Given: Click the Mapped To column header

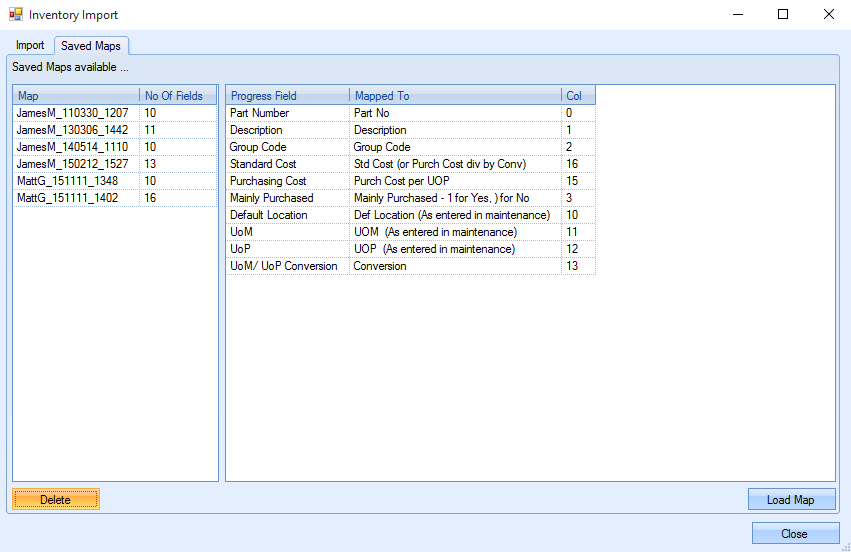Looking at the screenshot, I should click(x=455, y=96).
